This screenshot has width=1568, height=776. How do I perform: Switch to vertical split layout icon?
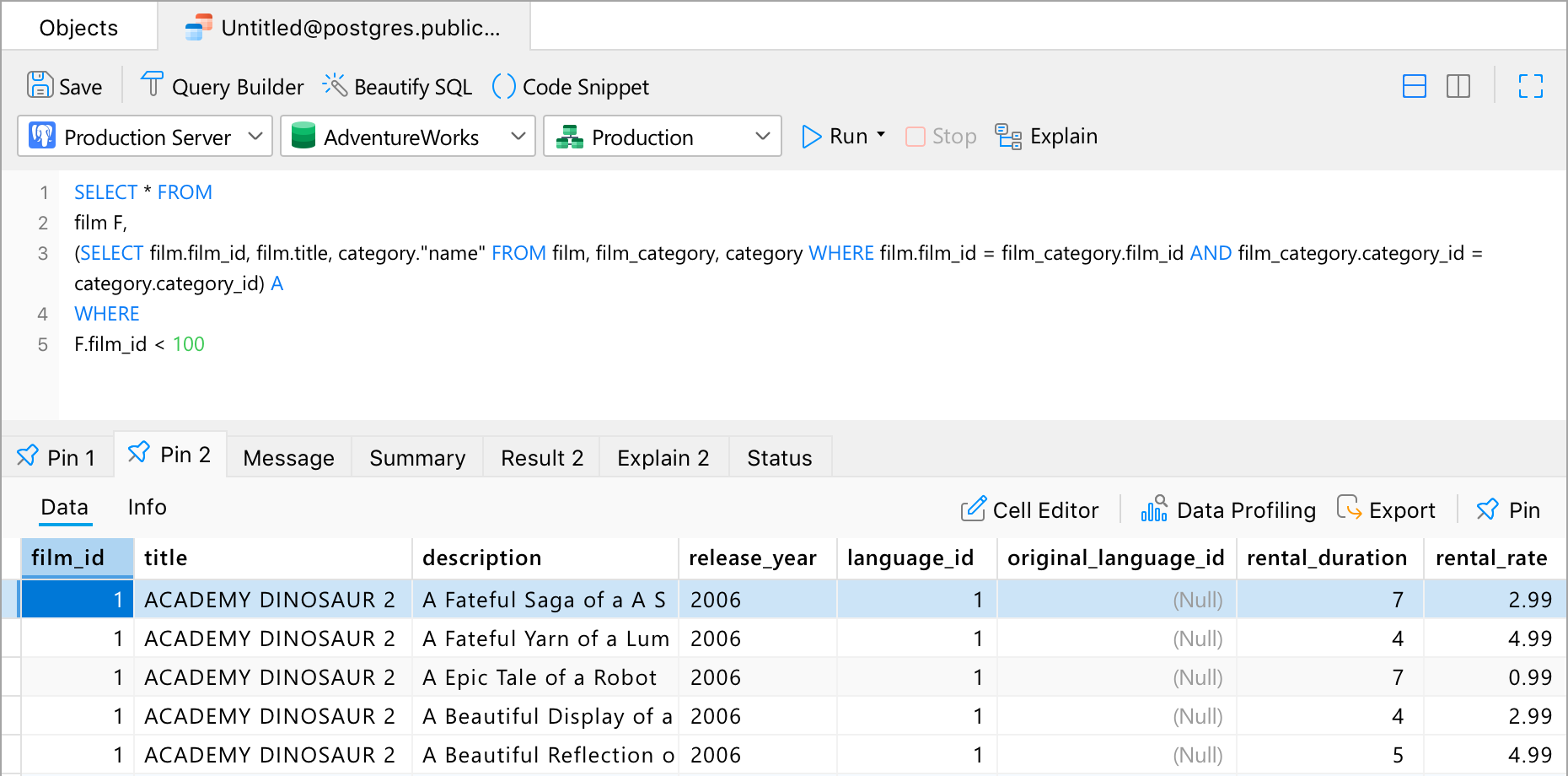pyautogui.click(x=1458, y=86)
